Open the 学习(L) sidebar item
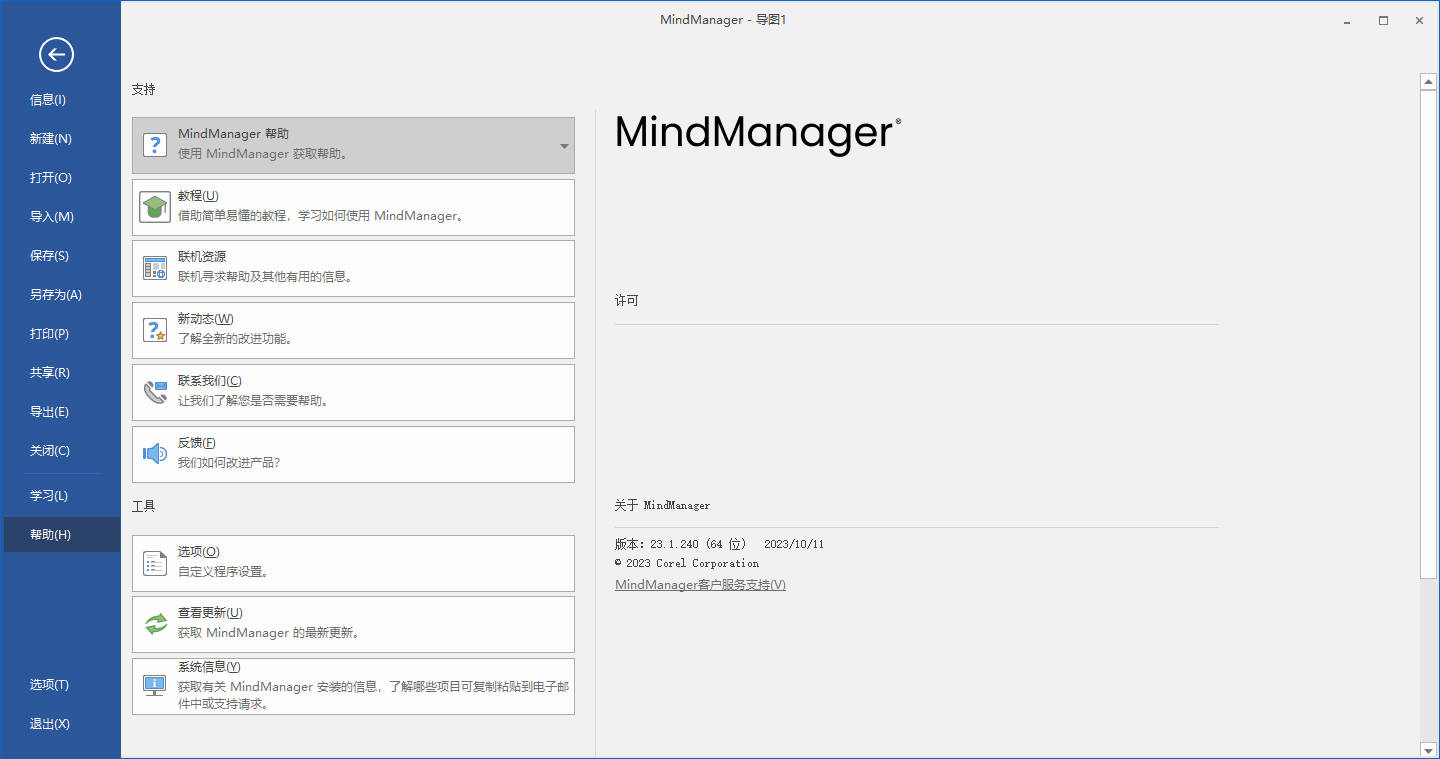The image size is (1440, 759). click(60, 496)
